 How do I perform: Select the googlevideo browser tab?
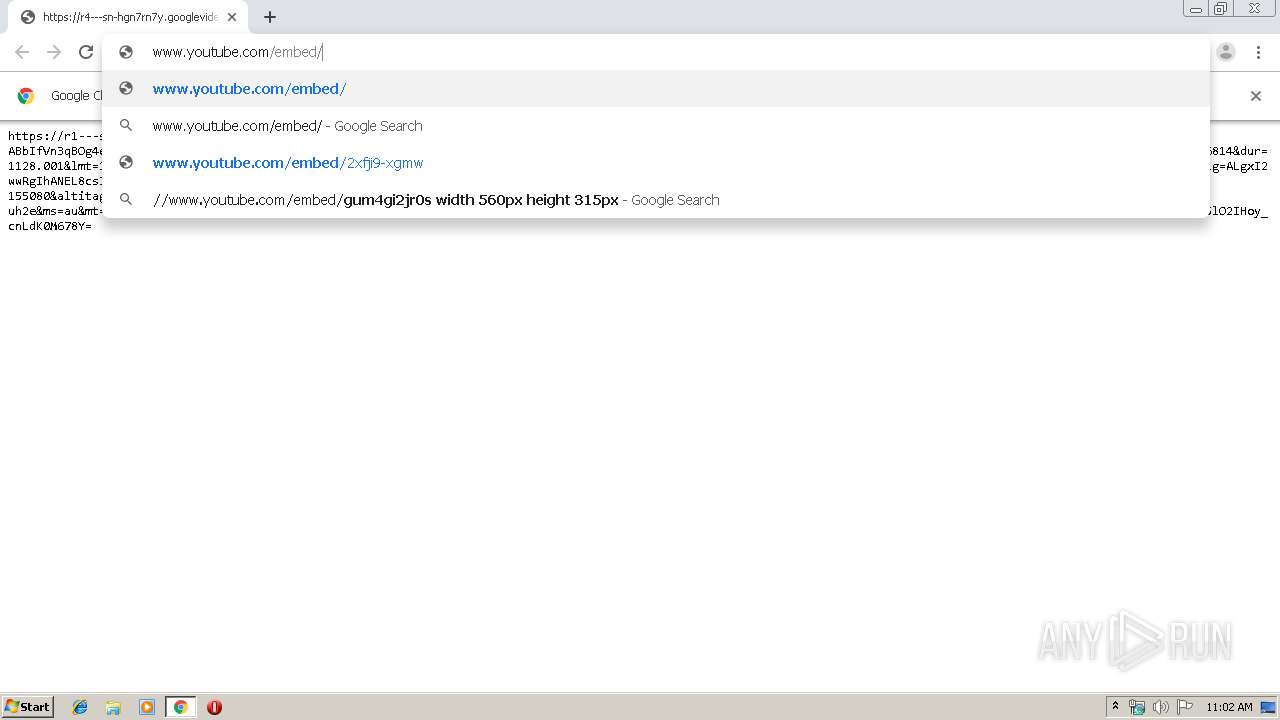click(128, 17)
